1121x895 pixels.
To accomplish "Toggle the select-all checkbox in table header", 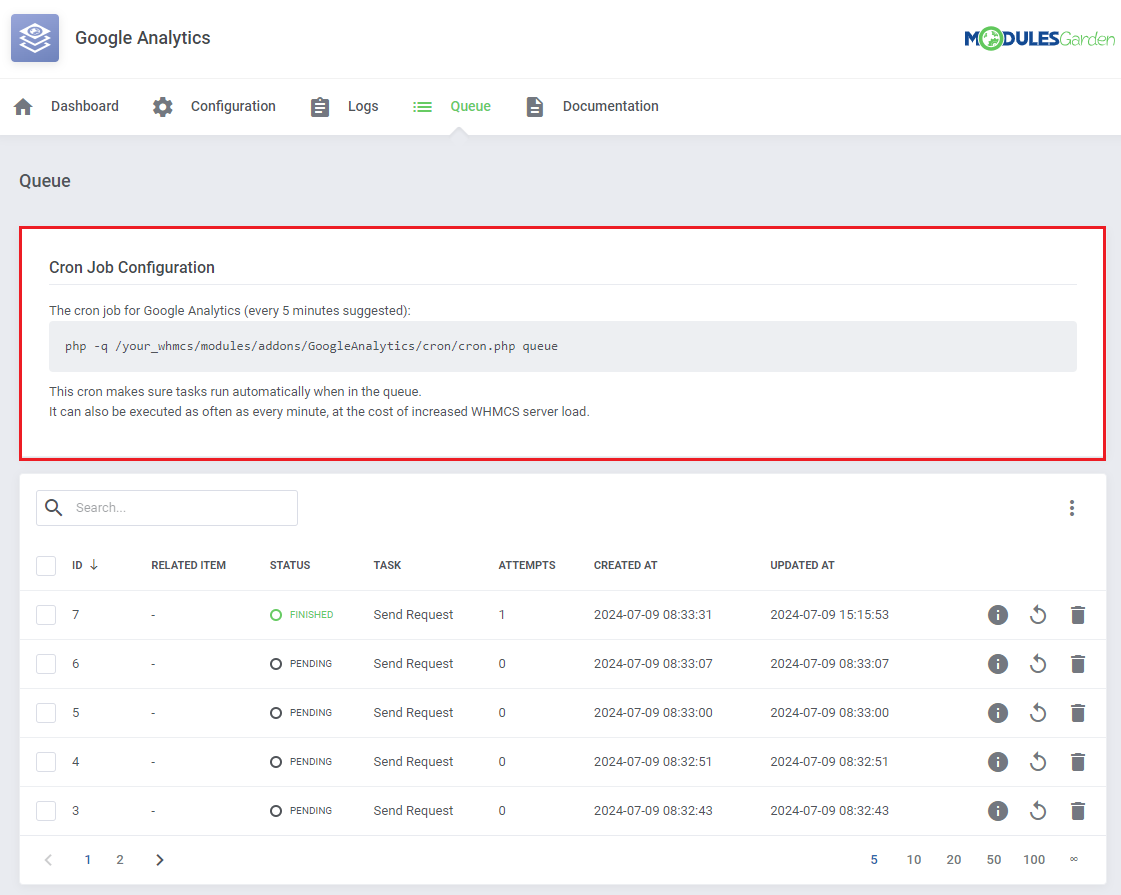I will (x=46, y=565).
